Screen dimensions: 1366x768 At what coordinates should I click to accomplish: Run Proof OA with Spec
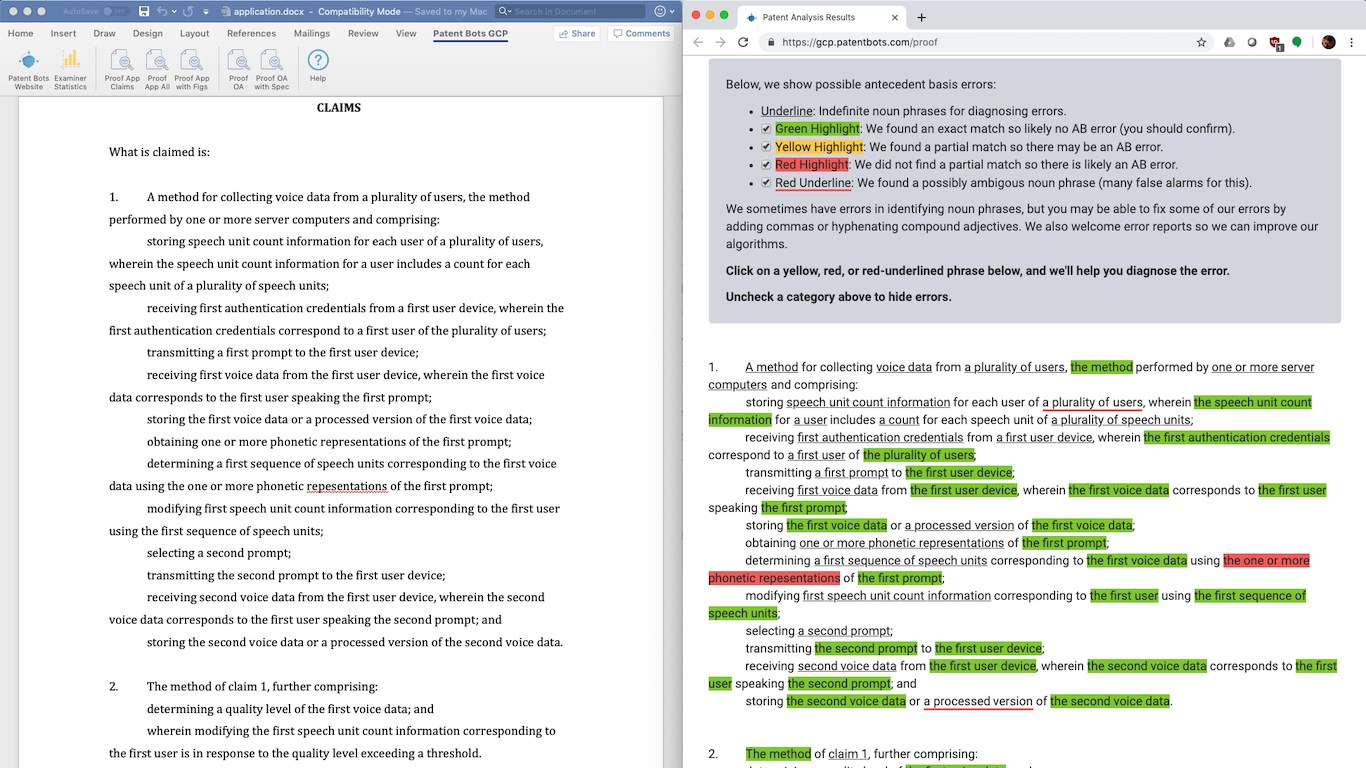[x=272, y=70]
